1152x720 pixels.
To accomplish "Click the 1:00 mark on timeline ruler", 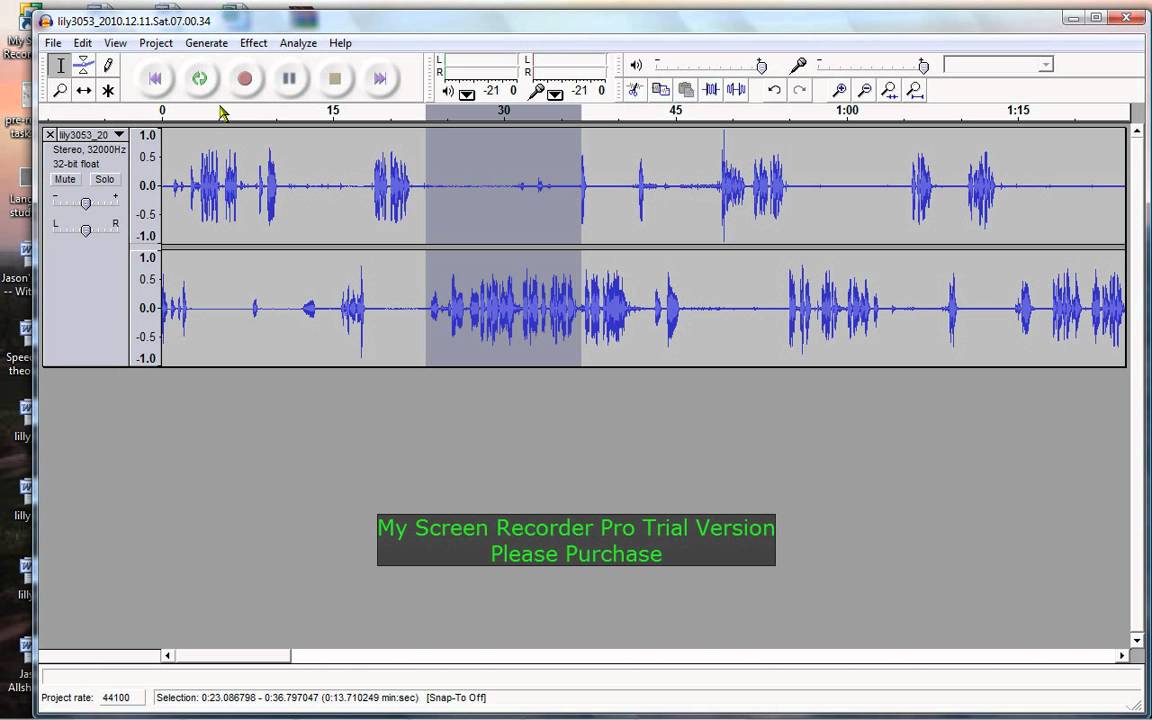I will (x=847, y=110).
